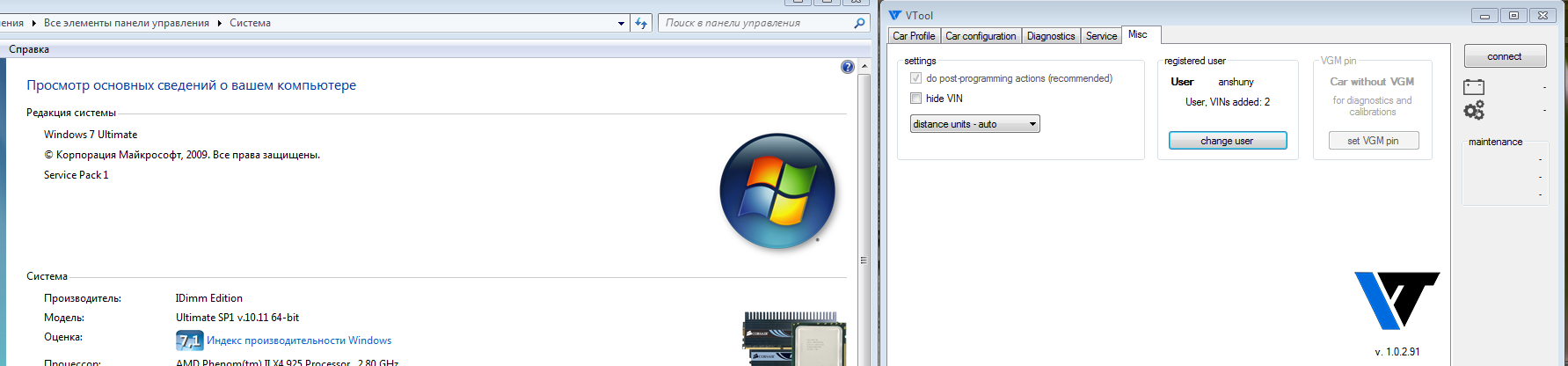1568x366 pixels.
Task: Enable the hide VIN checkbox
Action: click(916, 99)
